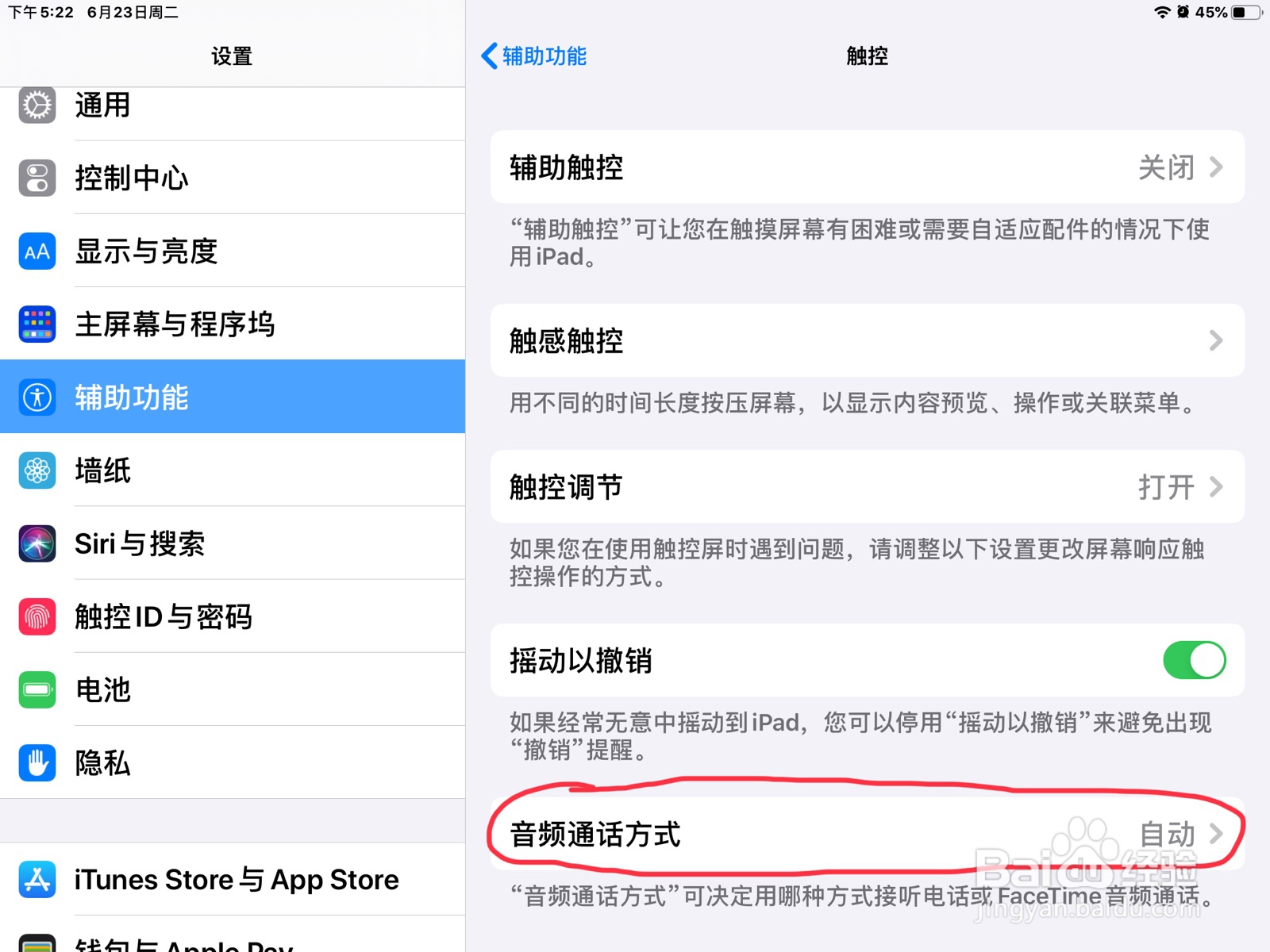This screenshot has height=952, width=1270.
Task: Toggle the 摇动以撤销 switch off
Action: (x=1194, y=660)
